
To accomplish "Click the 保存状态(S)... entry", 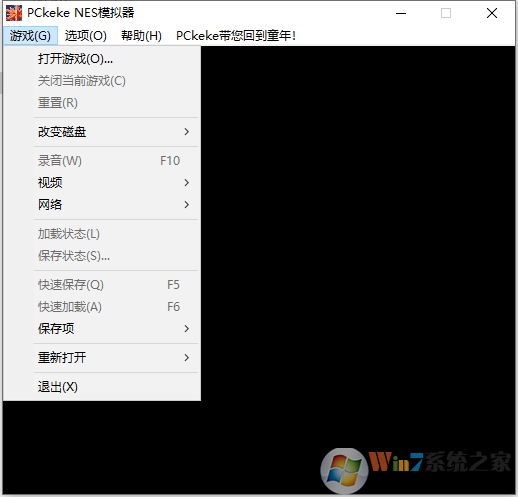I will (x=102, y=256).
